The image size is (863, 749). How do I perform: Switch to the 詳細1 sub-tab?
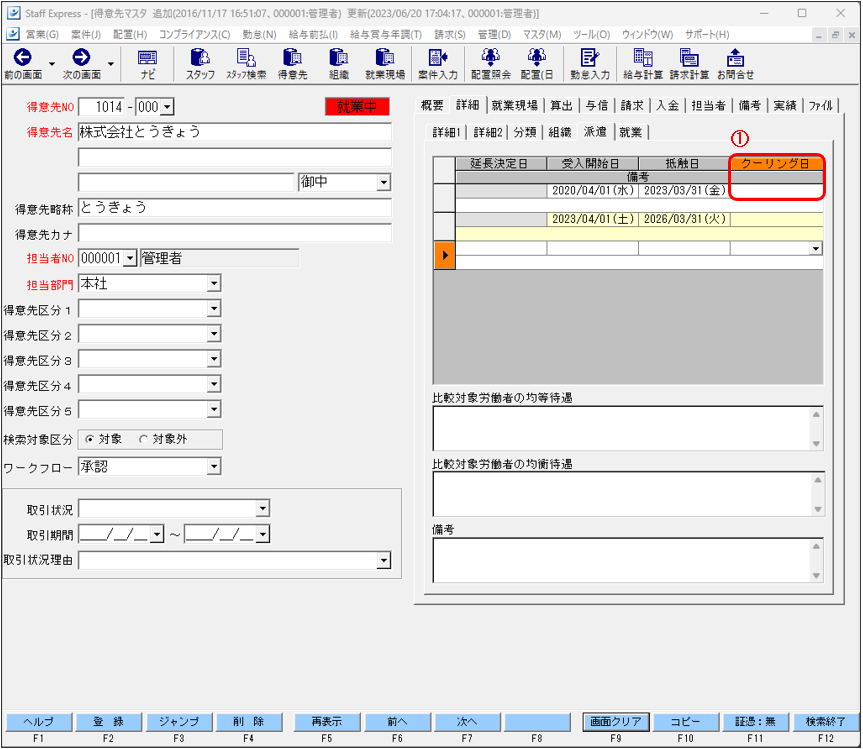pyautogui.click(x=446, y=132)
